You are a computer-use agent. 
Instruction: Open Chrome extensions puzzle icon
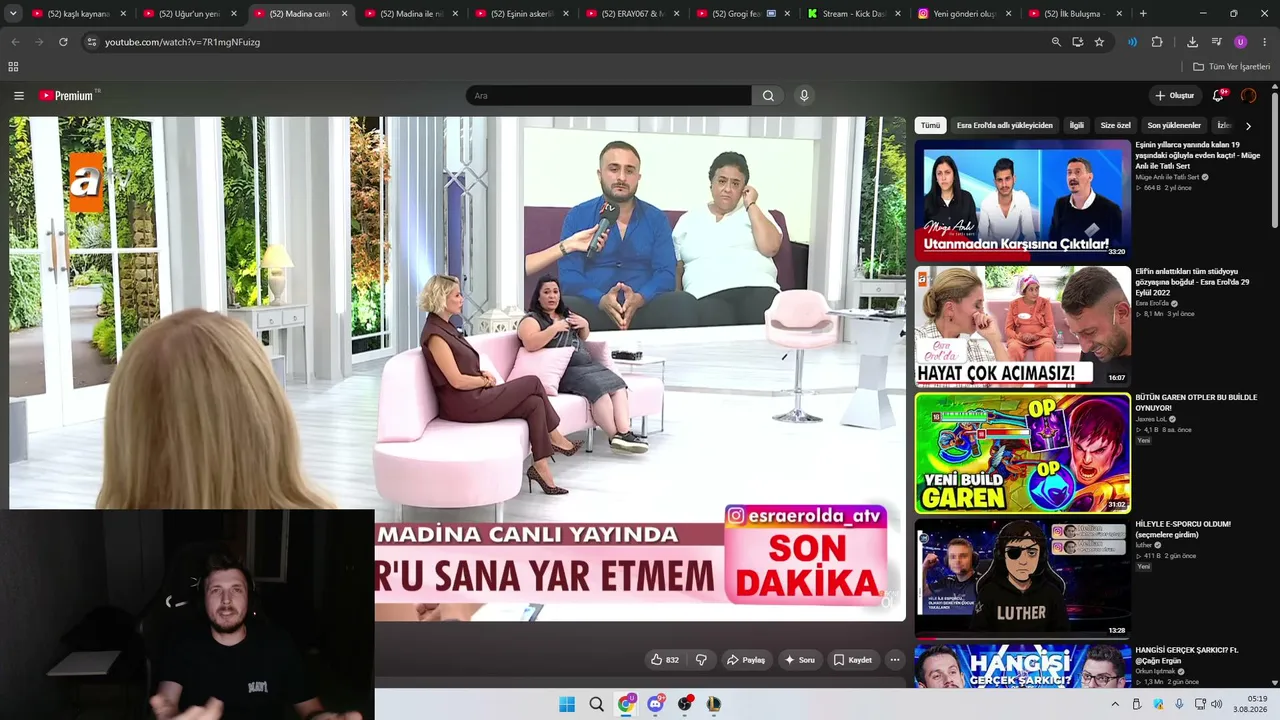point(1157,42)
